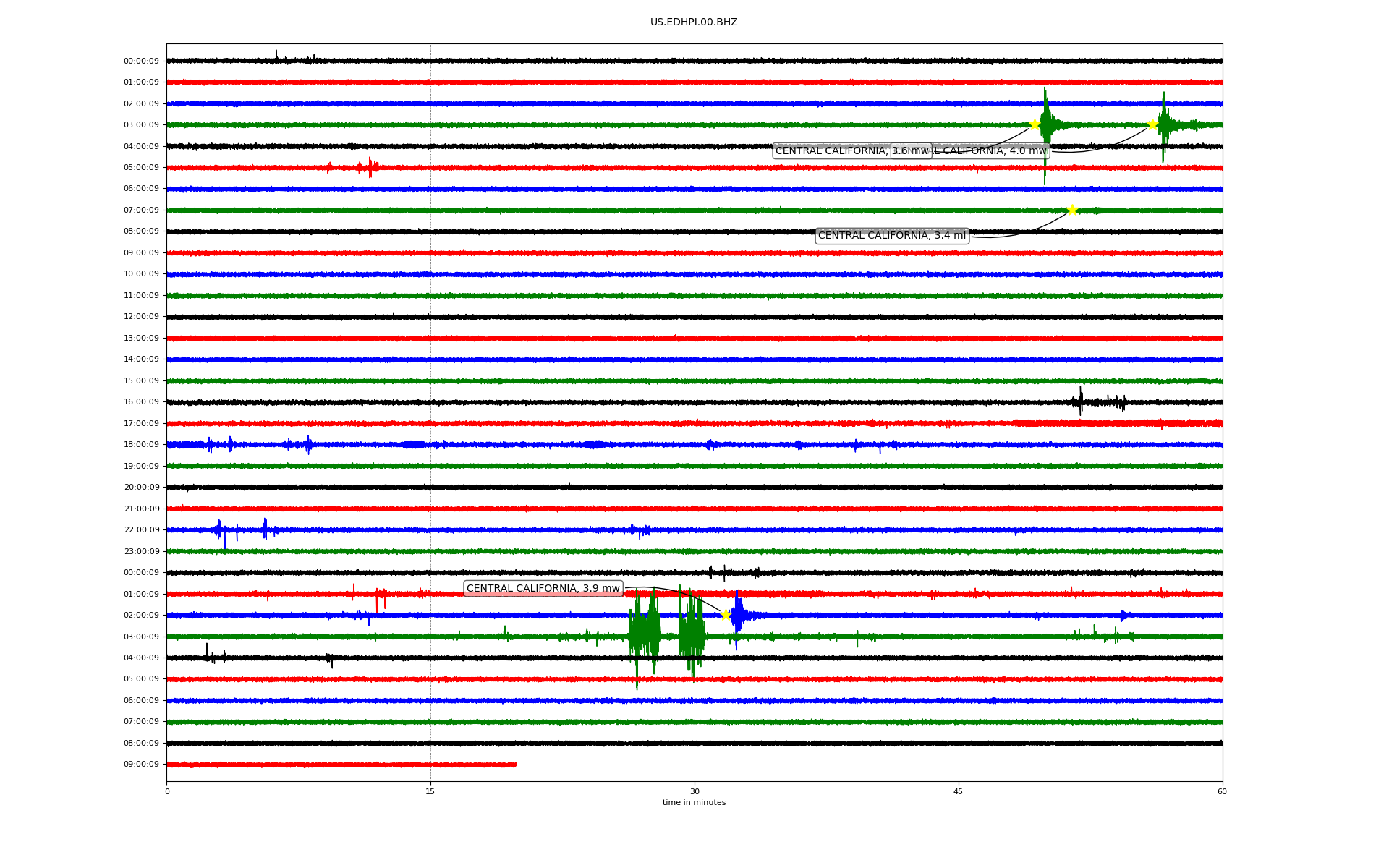
Task: Click the US.EDHPI.00.BHZ plot title
Action: [x=694, y=22]
